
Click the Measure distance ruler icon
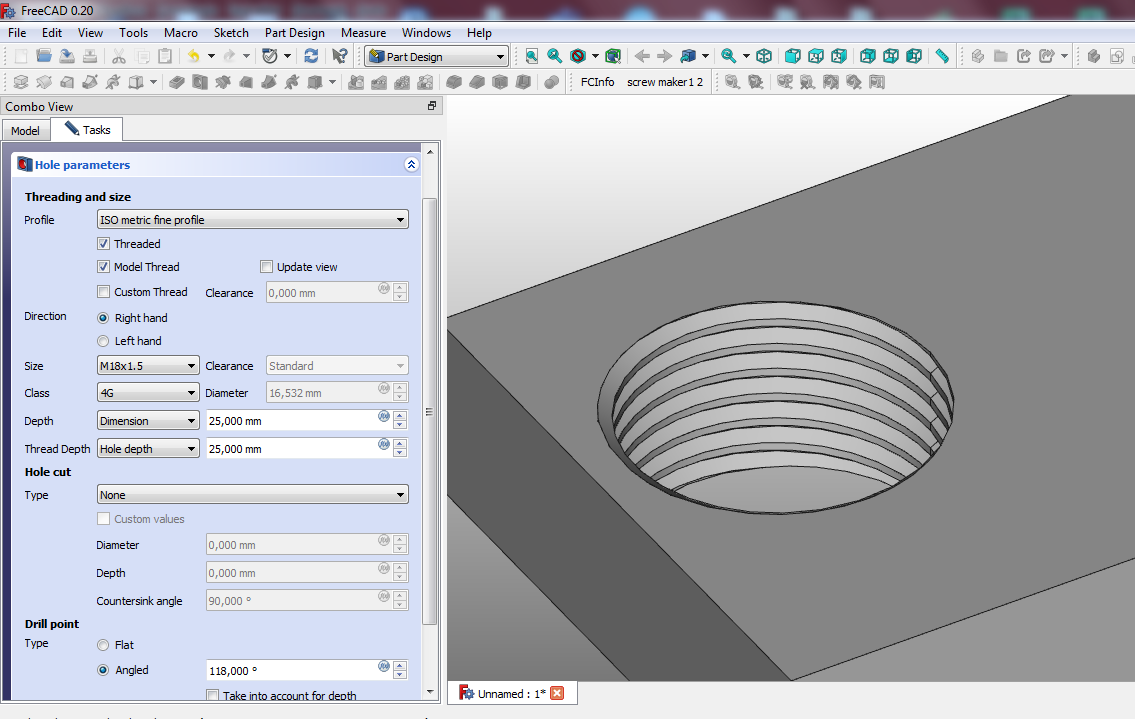pyautogui.click(x=942, y=57)
